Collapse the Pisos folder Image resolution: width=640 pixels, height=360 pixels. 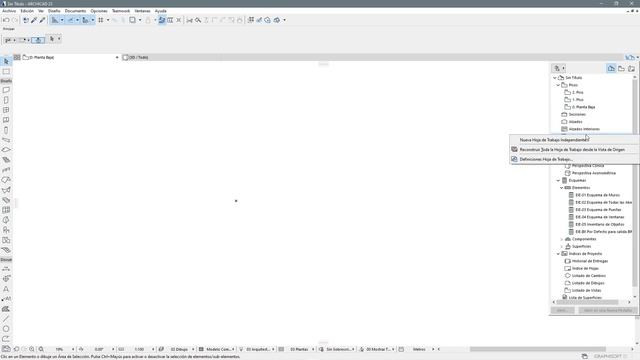point(558,85)
